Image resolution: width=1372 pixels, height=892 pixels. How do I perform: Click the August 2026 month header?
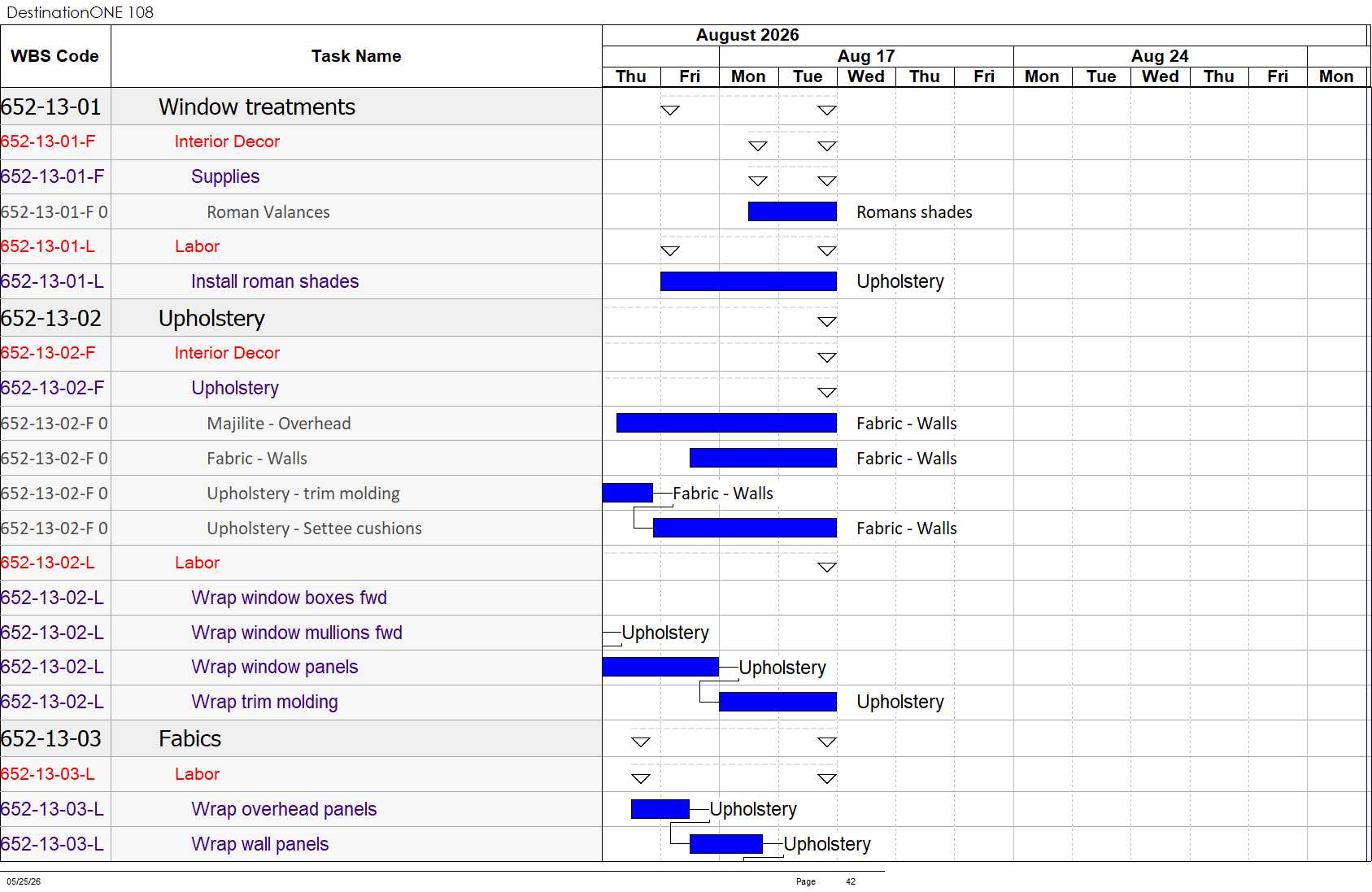pos(747,35)
